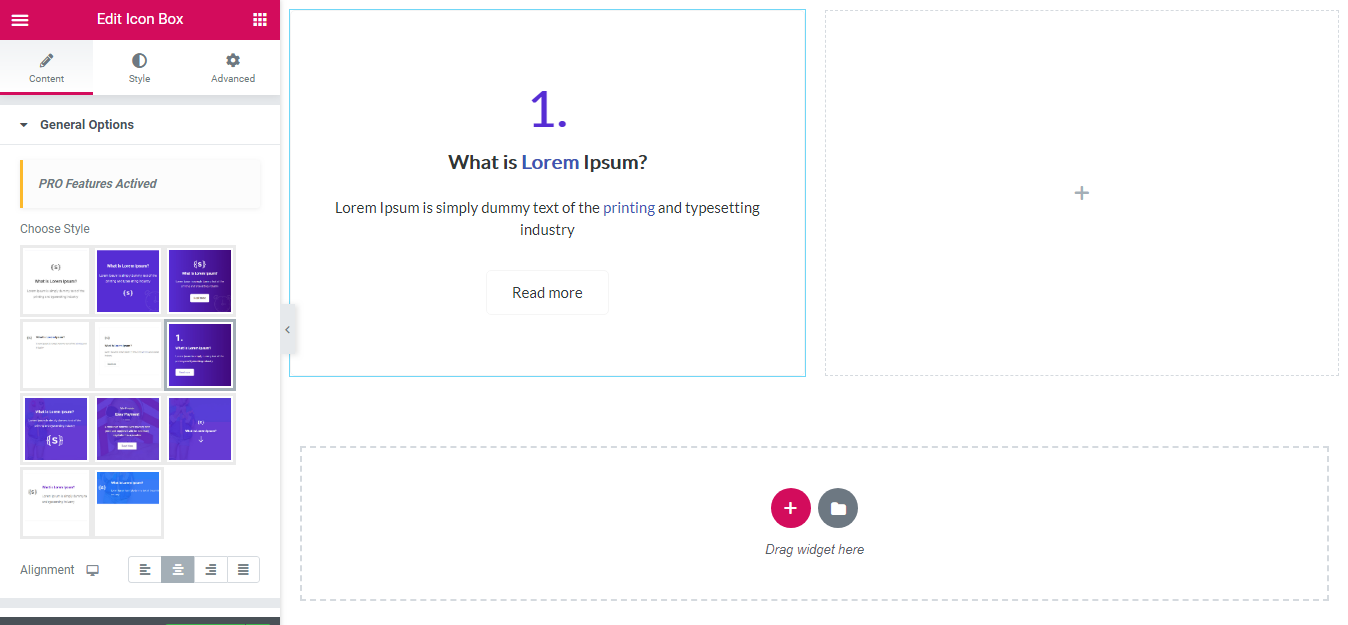
Task: Choose the first white icon box style
Action: pos(56,281)
